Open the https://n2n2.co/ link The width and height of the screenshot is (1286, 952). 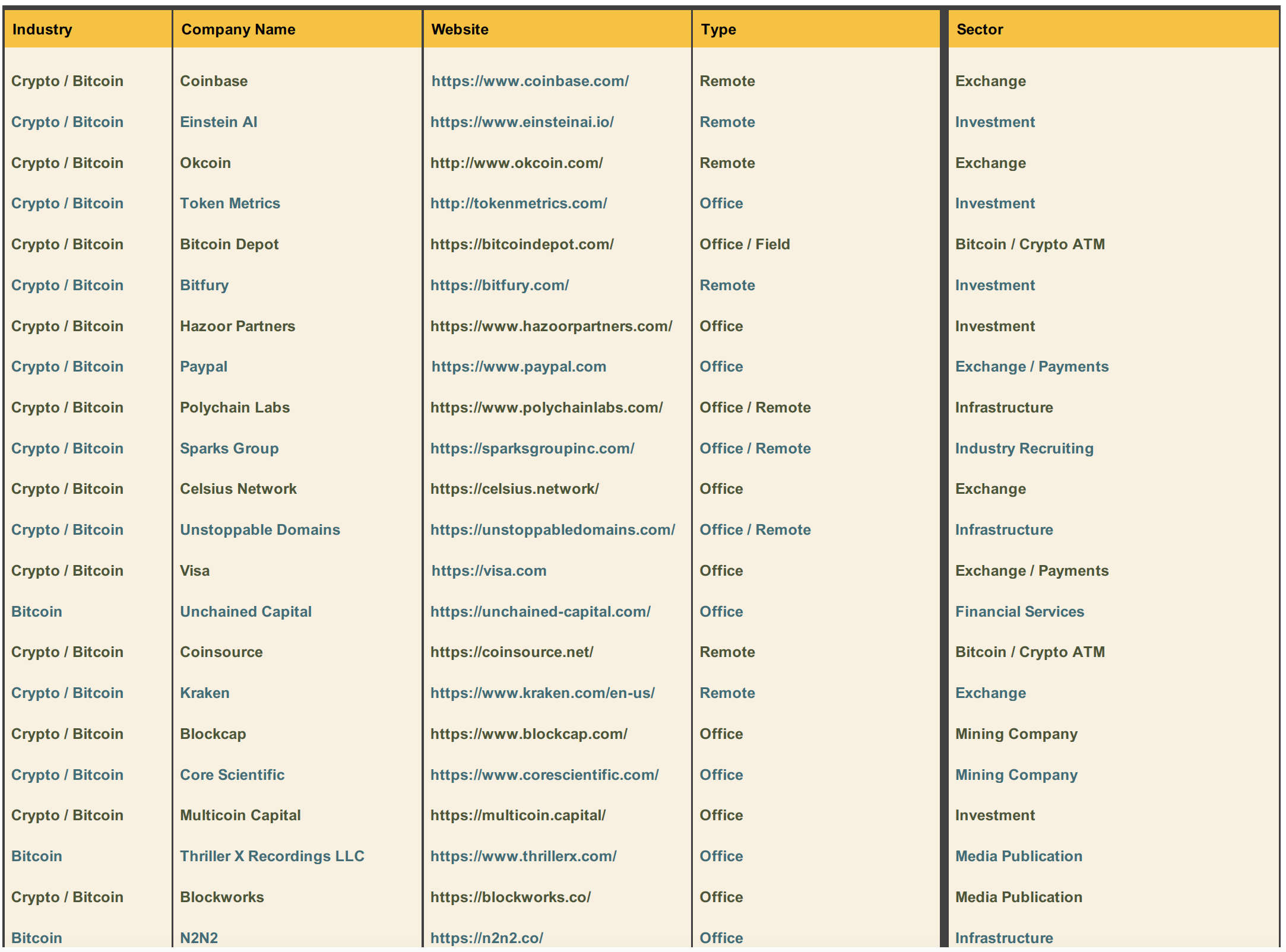[x=486, y=938]
